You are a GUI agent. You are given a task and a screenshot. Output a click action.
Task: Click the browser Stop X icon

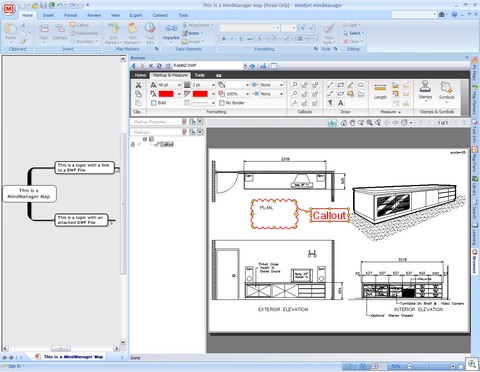point(151,66)
